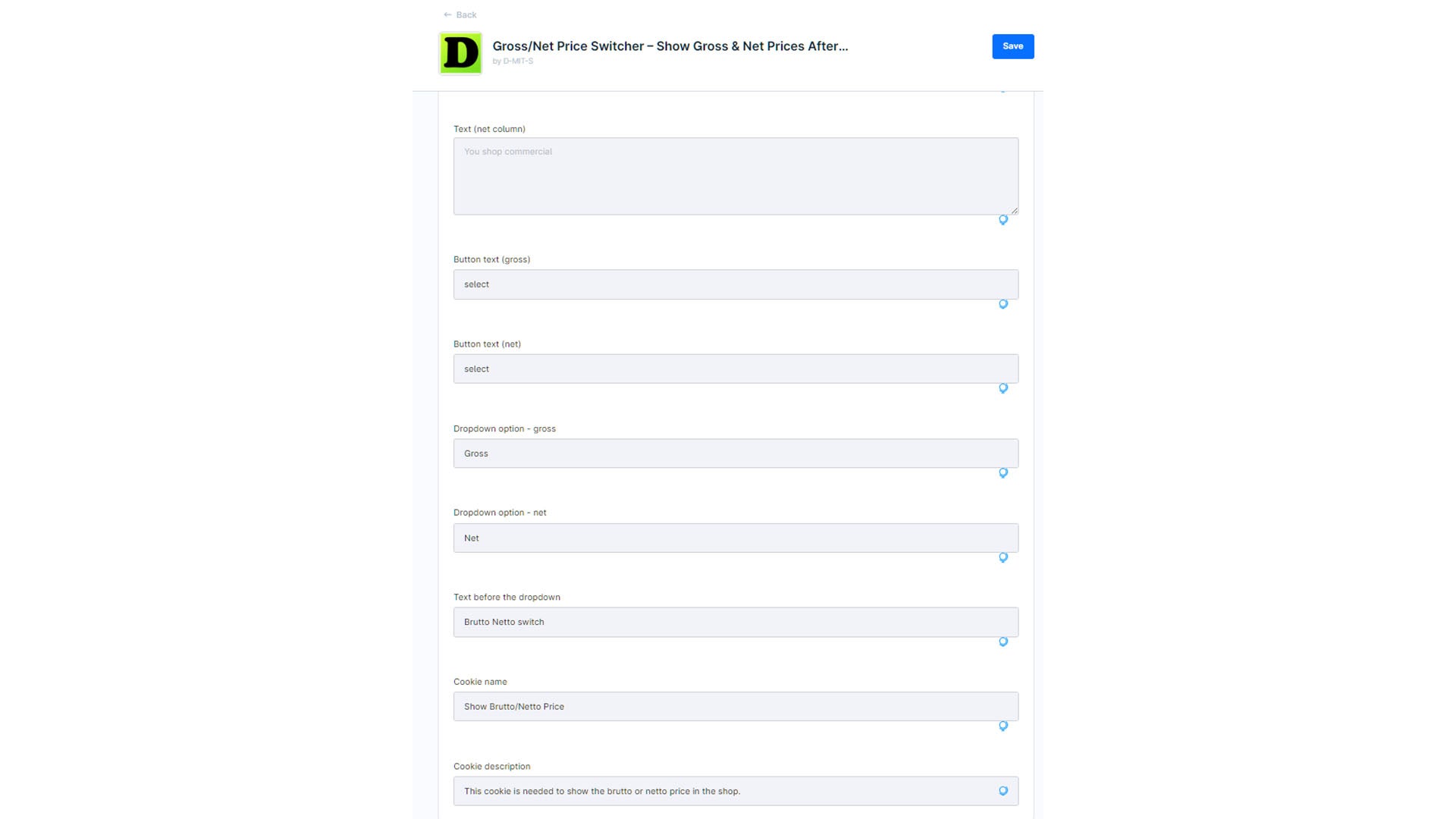Viewport: 1456px width, 819px height.
Task: Click the green D app logo
Action: [x=460, y=53]
